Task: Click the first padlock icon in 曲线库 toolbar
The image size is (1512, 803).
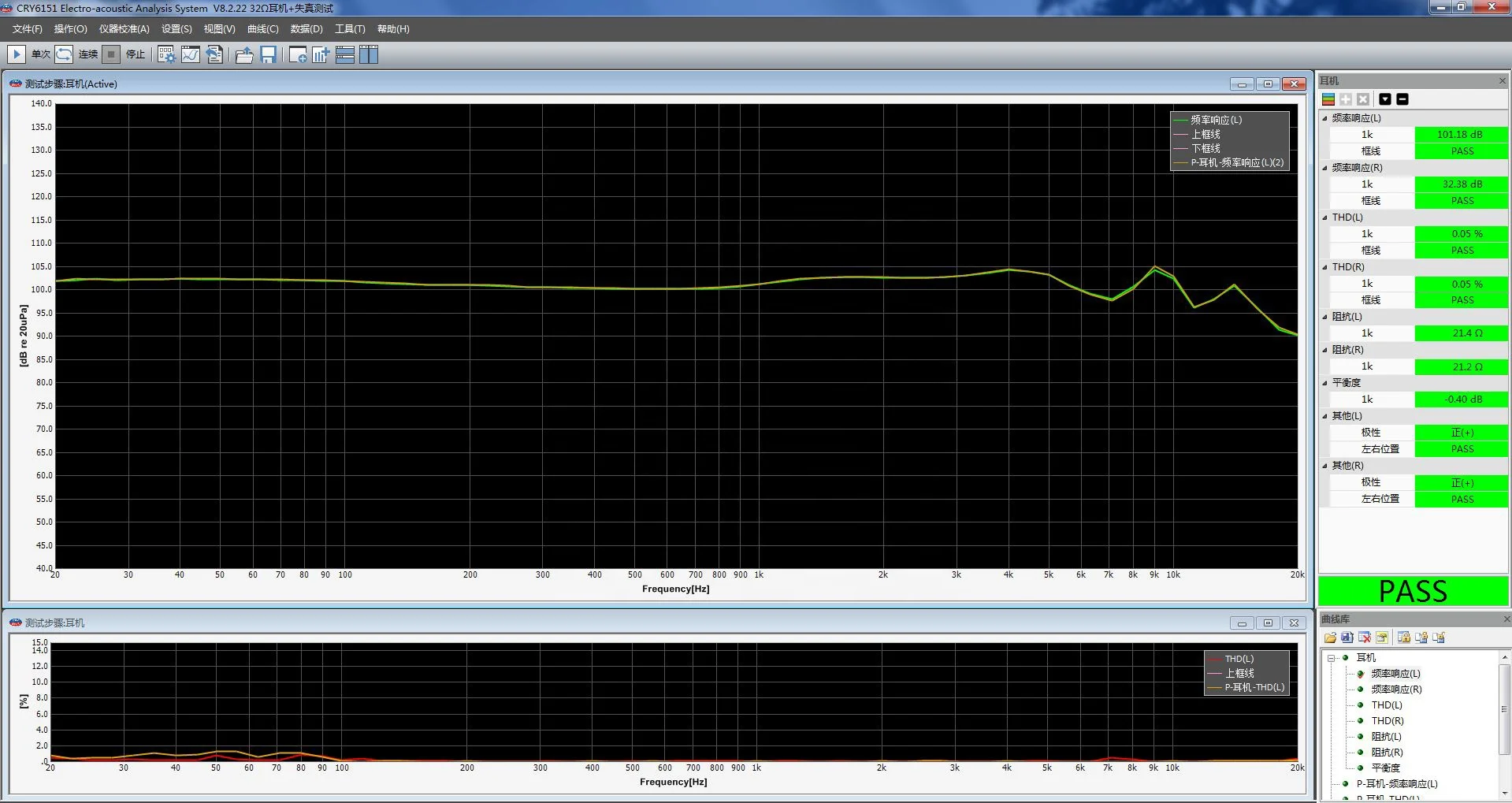Action: pyautogui.click(x=1404, y=638)
